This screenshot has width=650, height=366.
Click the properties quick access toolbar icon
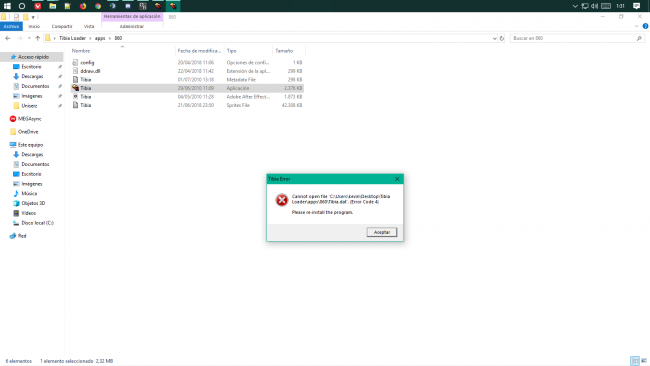pyautogui.click(x=16, y=17)
